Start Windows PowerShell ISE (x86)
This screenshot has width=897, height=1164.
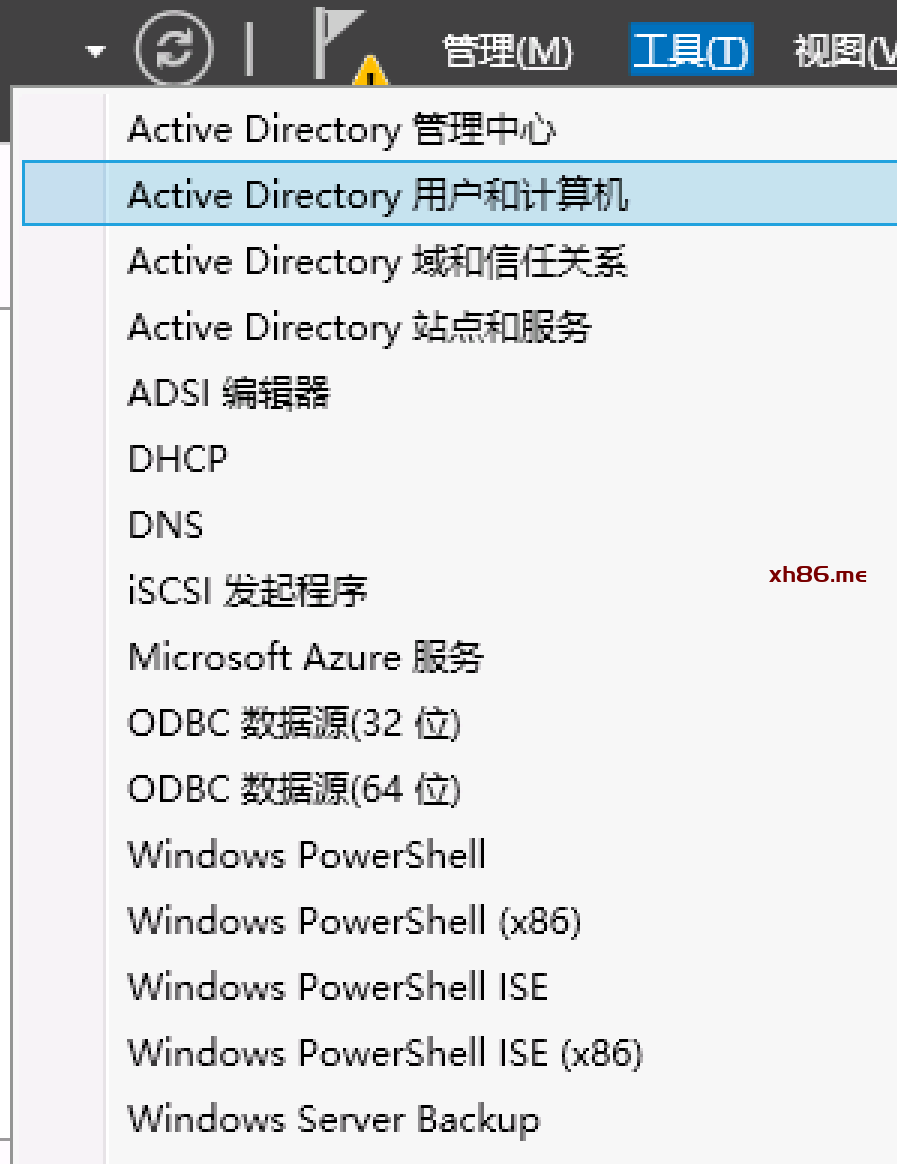(x=385, y=1054)
